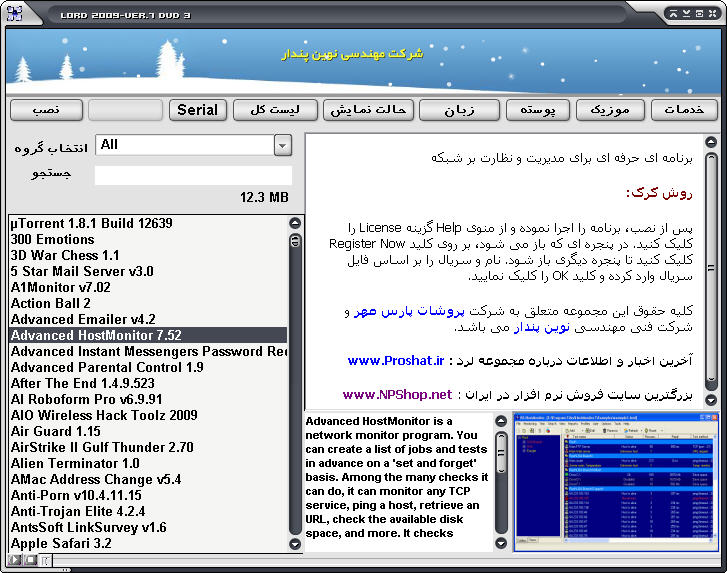The width and height of the screenshot is (727, 573).
Task: Click the پروشات پارس مهر company link
Action: pos(409,311)
